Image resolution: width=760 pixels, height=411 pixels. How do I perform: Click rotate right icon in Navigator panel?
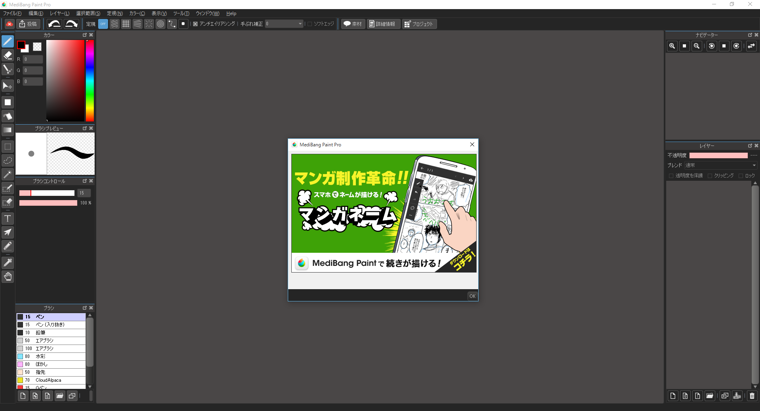736,46
